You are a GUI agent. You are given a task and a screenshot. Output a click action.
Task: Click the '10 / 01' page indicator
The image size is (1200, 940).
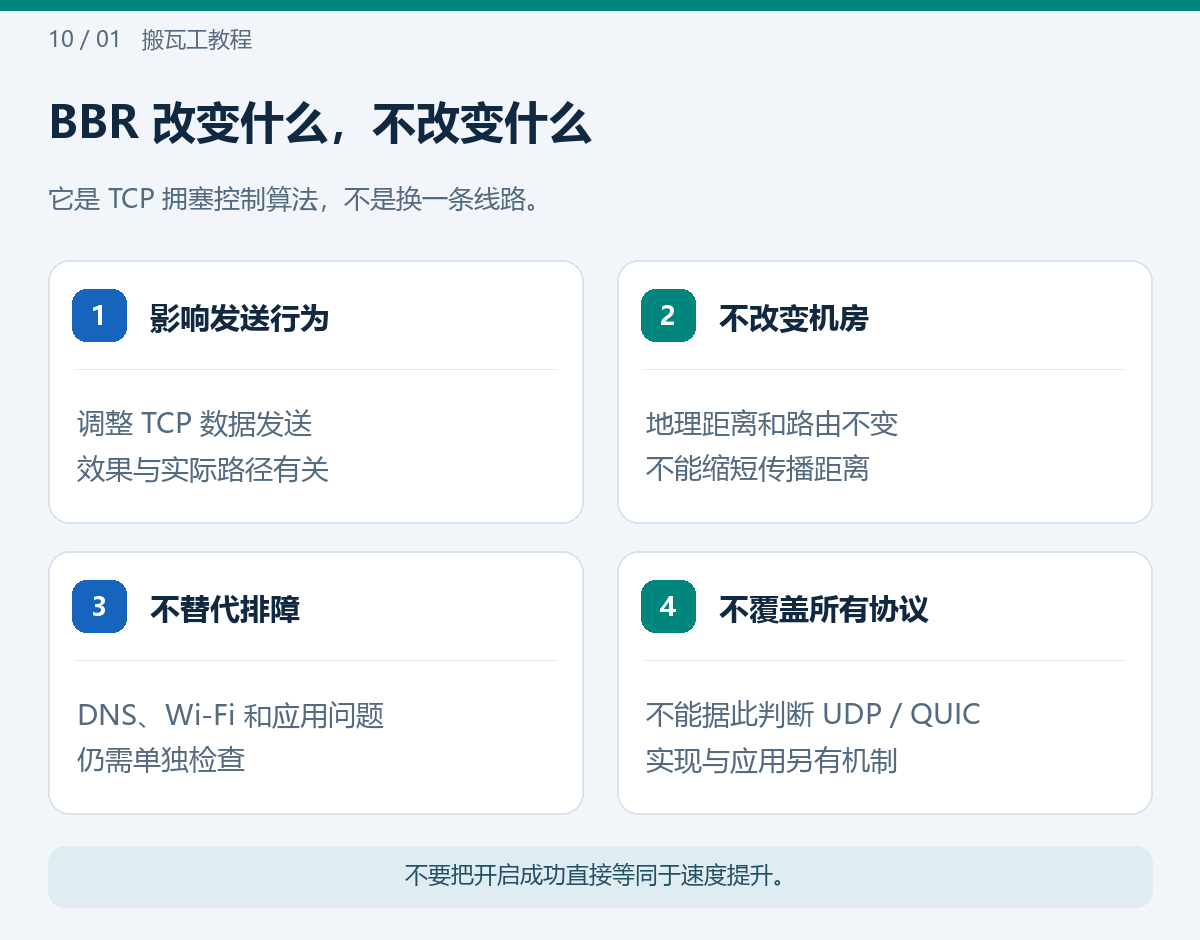[84, 40]
